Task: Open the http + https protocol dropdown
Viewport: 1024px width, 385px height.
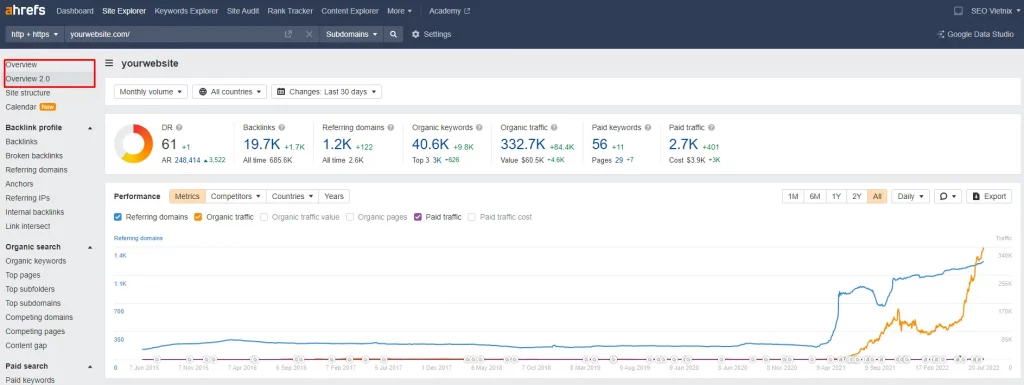Action: pyautogui.click(x=35, y=34)
